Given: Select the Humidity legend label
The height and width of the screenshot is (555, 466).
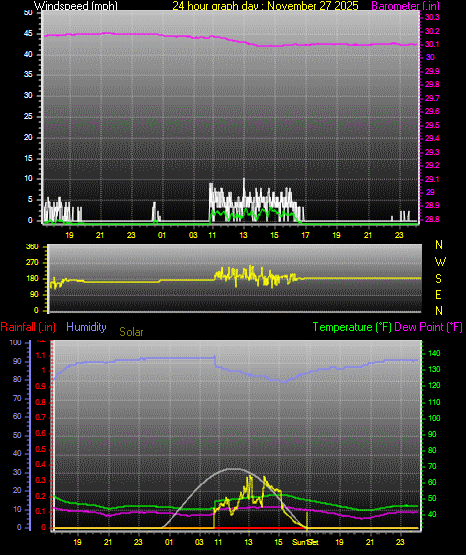Looking at the screenshot, I should [x=86, y=327].
